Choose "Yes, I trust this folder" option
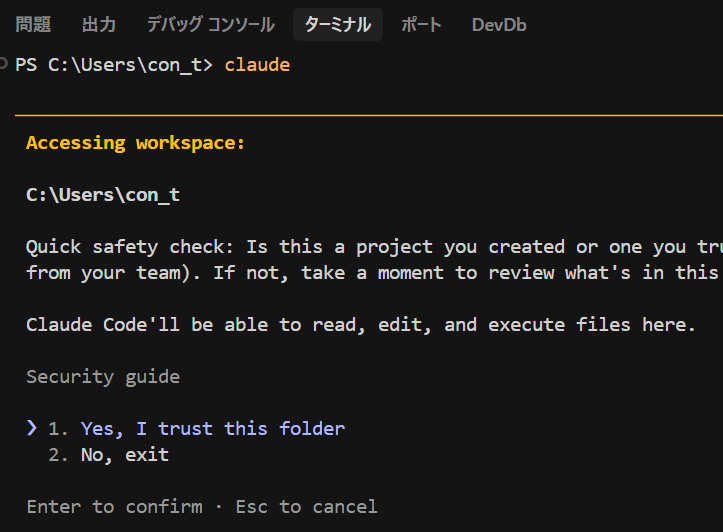This screenshot has width=723, height=532. [x=212, y=428]
